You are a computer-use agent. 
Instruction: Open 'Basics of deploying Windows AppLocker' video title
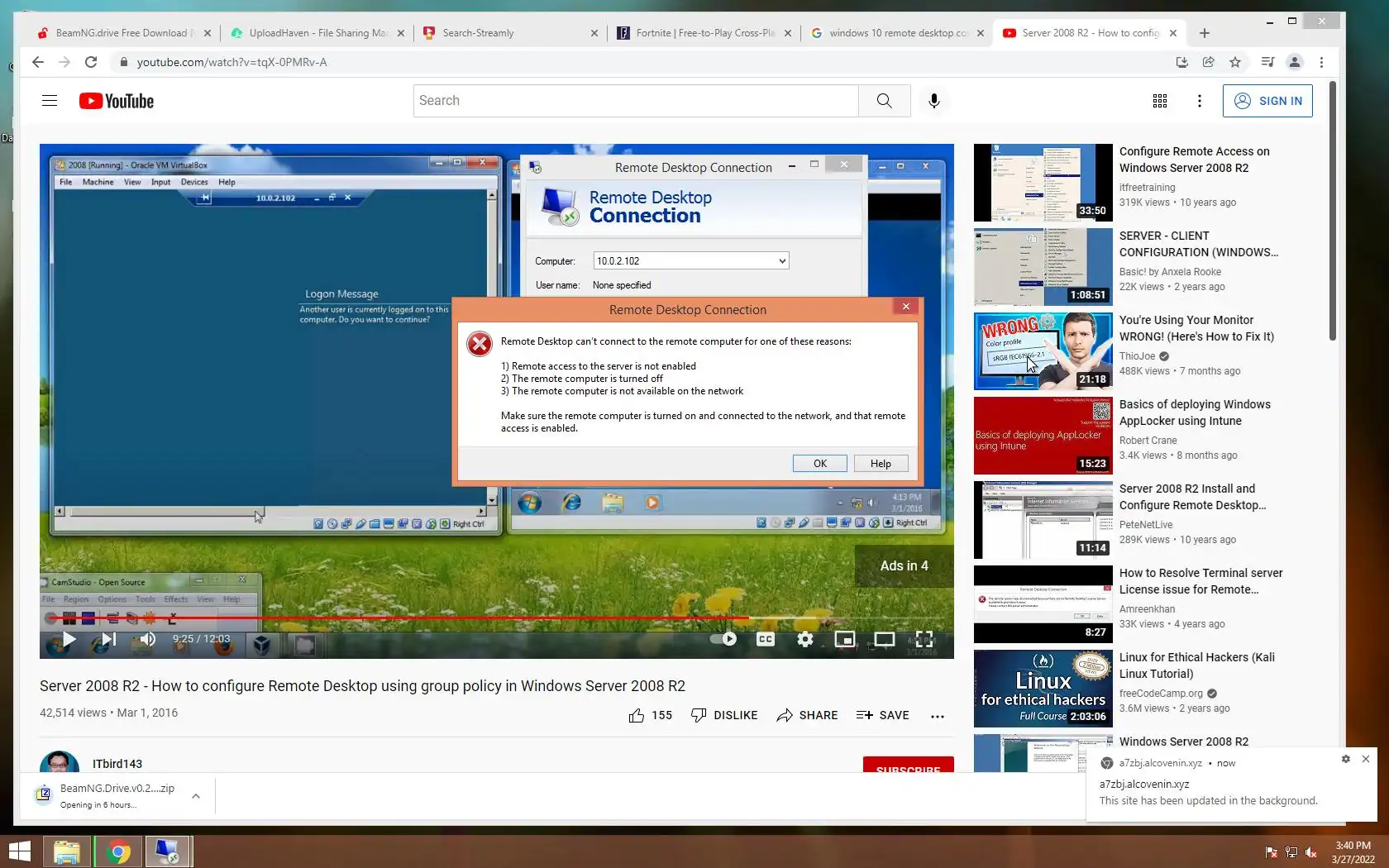[x=1195, y=413]
